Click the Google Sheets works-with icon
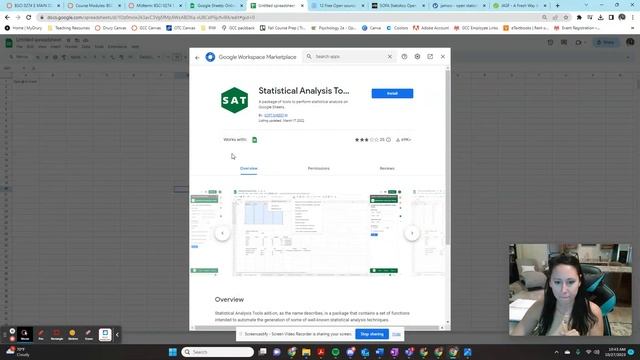The width and height of the screenshot is (640, 360). 254,140
